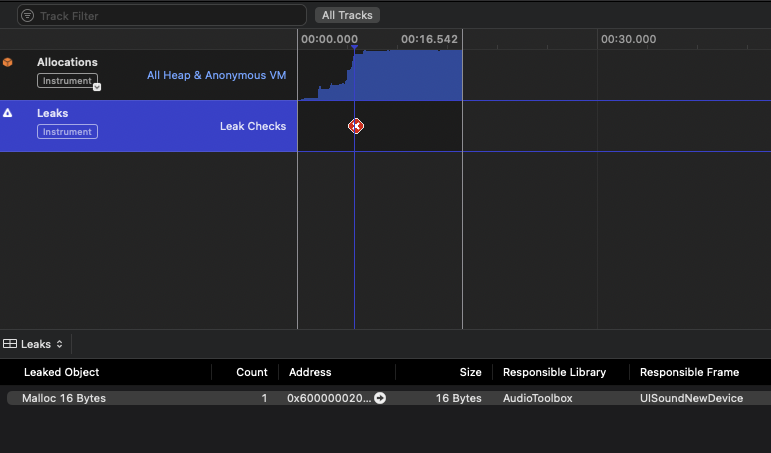Click the Leaks Instrument badge
This screenshot has height=453, width=771.
pyautogui.click(x=67, y=132)
